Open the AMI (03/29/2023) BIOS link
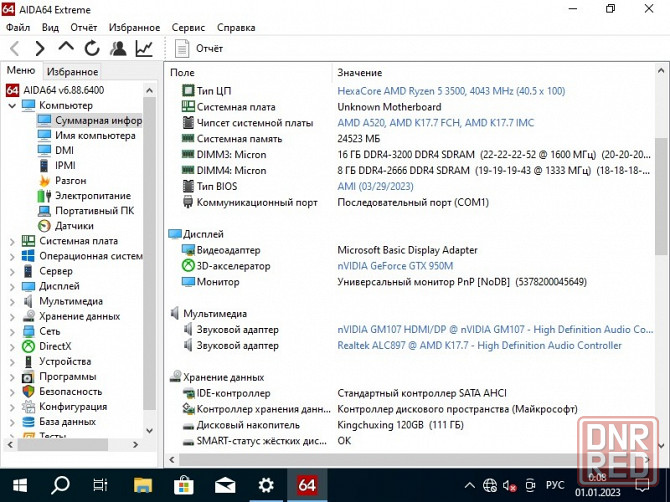This screenshot has height=502, width=670. point(375,186)
